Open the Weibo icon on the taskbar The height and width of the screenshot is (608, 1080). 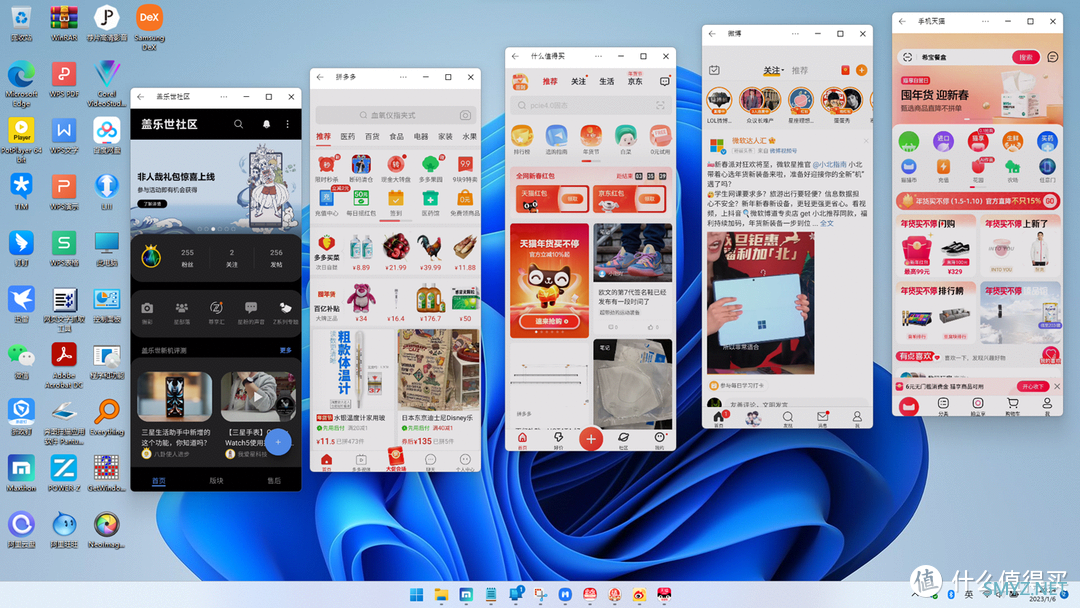[x=639, y=594]
